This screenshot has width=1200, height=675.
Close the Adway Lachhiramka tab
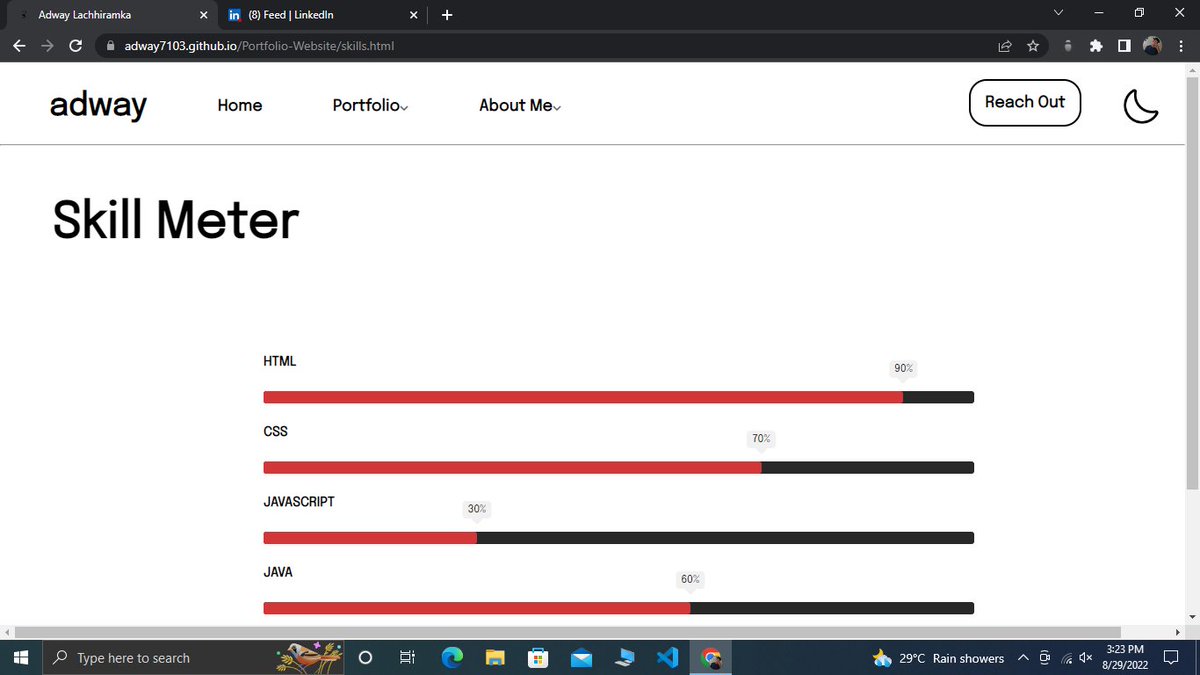point(204,15)
